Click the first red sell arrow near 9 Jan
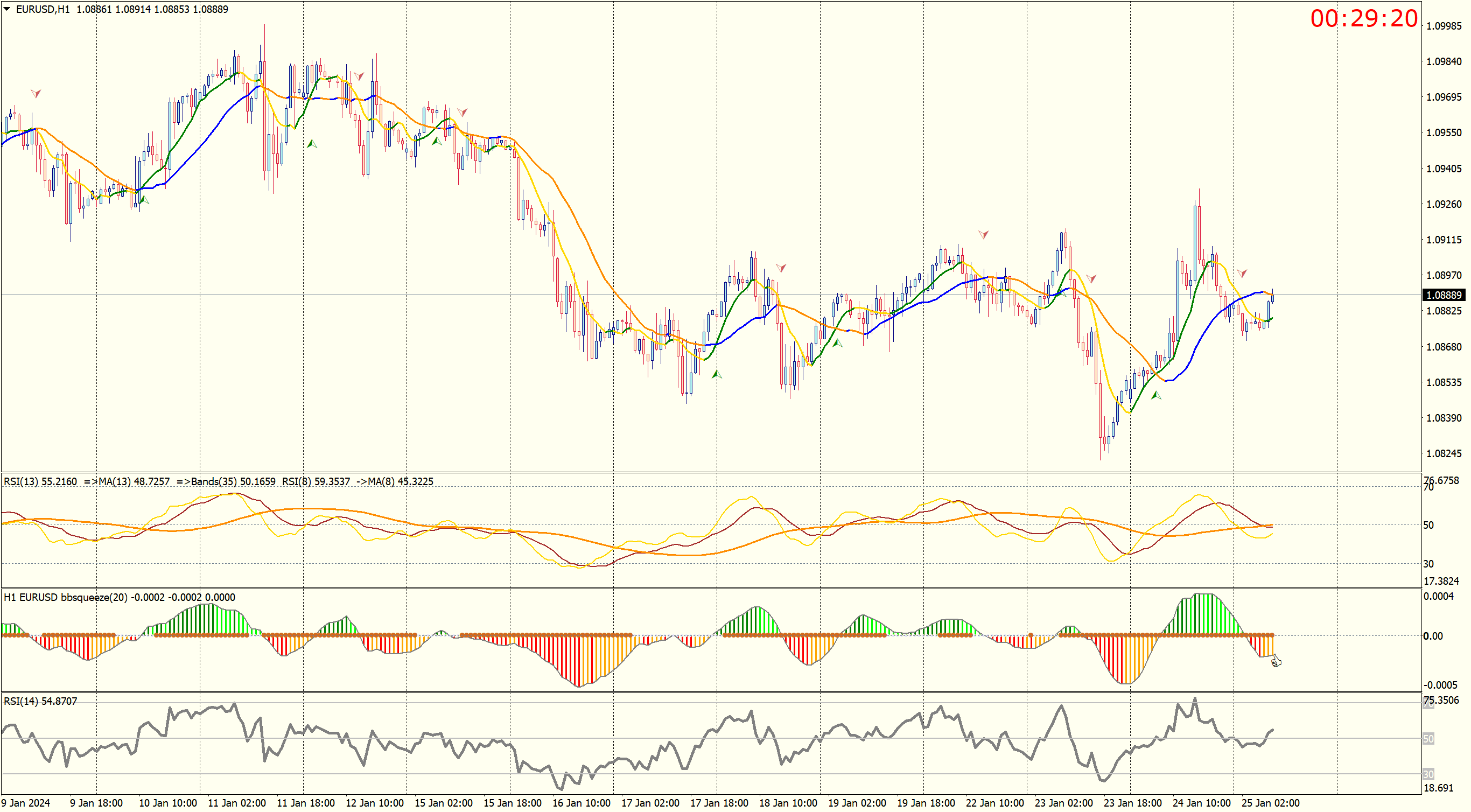Screen dimensions: 1471x812 coord(36,93)
